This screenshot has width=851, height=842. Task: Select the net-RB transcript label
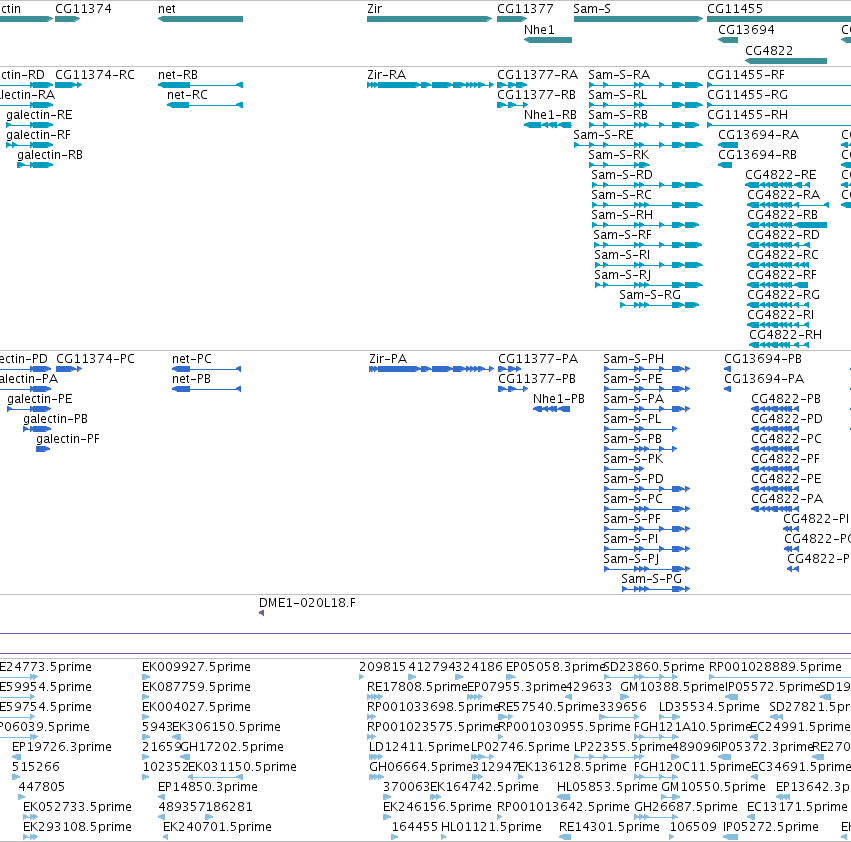coord(178,75)
